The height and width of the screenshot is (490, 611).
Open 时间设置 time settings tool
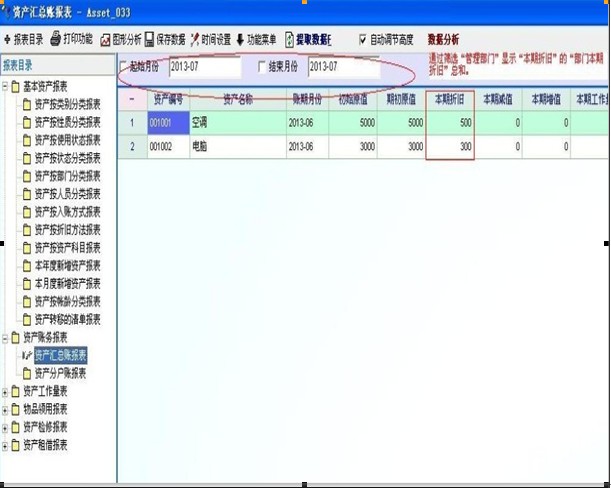pos(194,40)
